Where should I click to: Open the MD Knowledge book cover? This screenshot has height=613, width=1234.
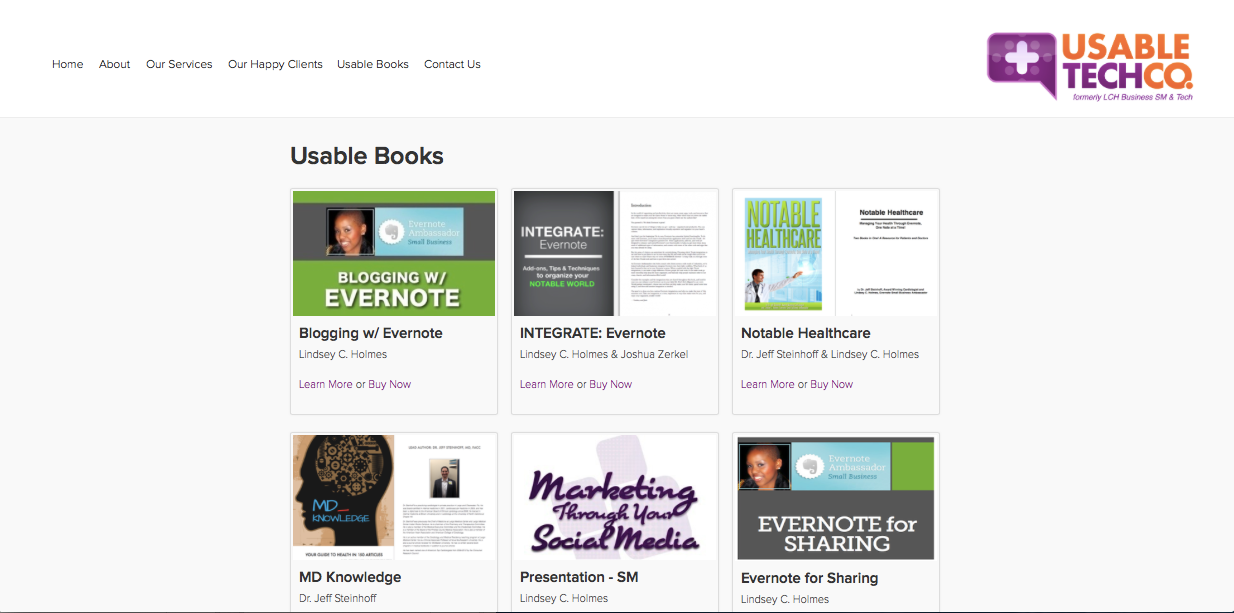pos(394,497)
